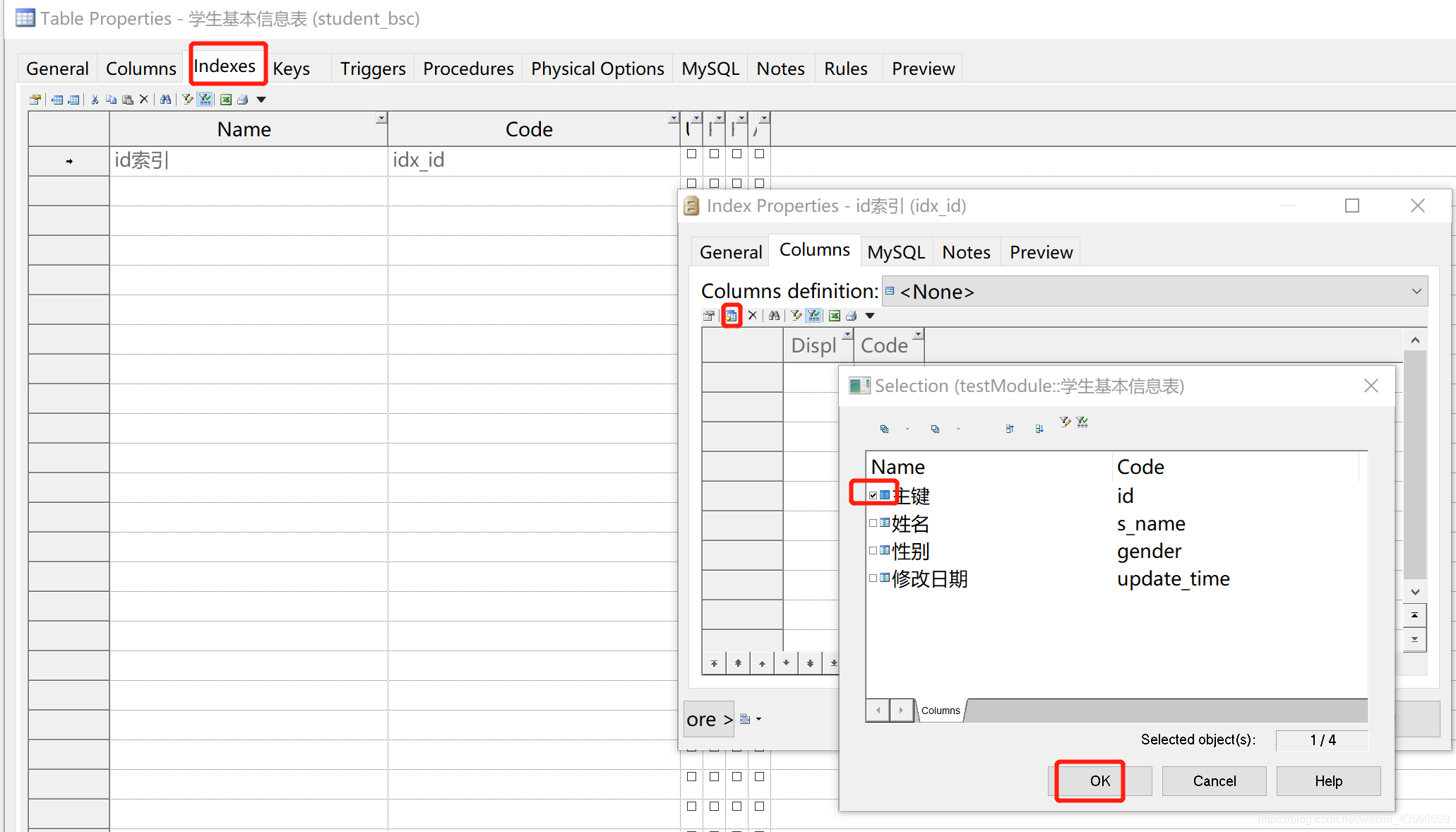Check the 姓名 s_name column checkbox
The image size is (1456, 832).
tap(873, 523)
